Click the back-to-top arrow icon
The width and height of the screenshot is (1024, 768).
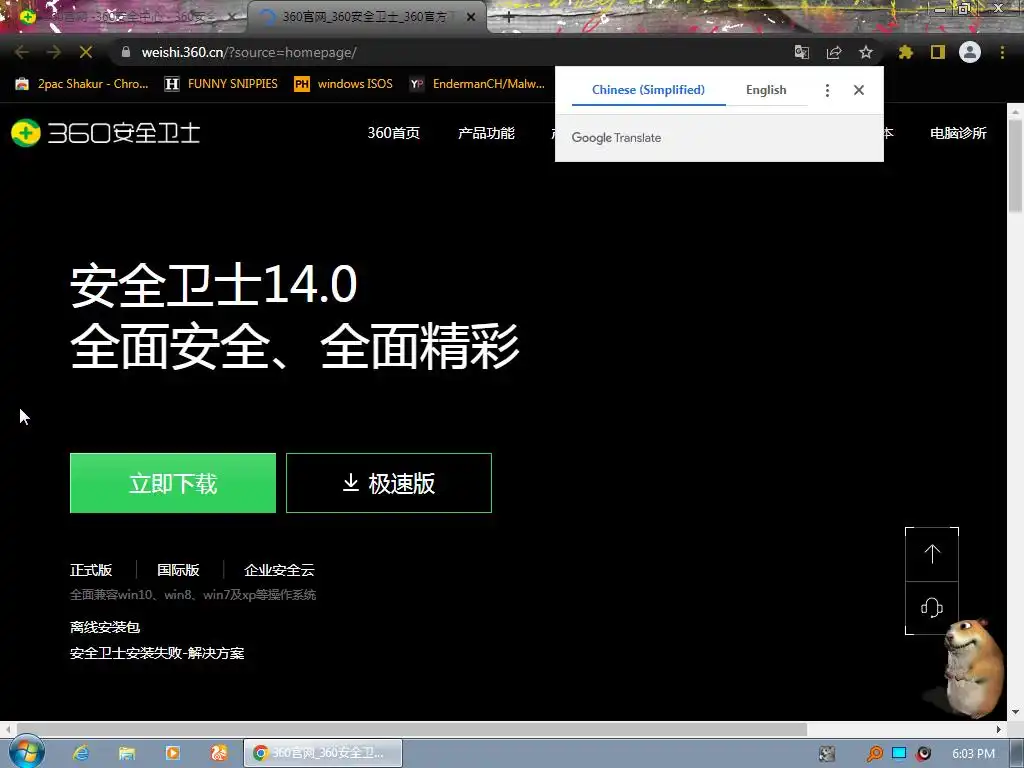pos(932,554)
